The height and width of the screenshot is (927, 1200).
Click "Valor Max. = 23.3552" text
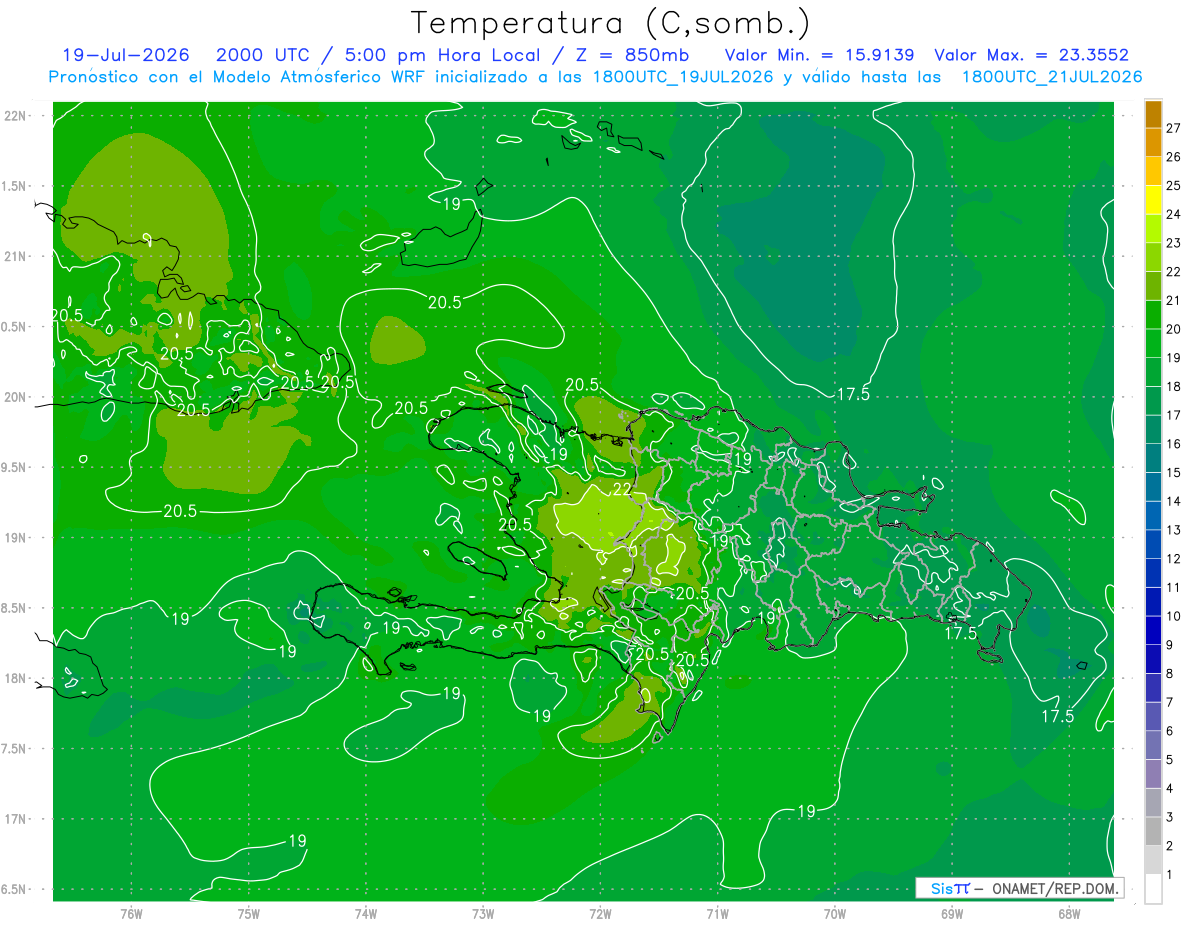click(x=1031, y=55)
